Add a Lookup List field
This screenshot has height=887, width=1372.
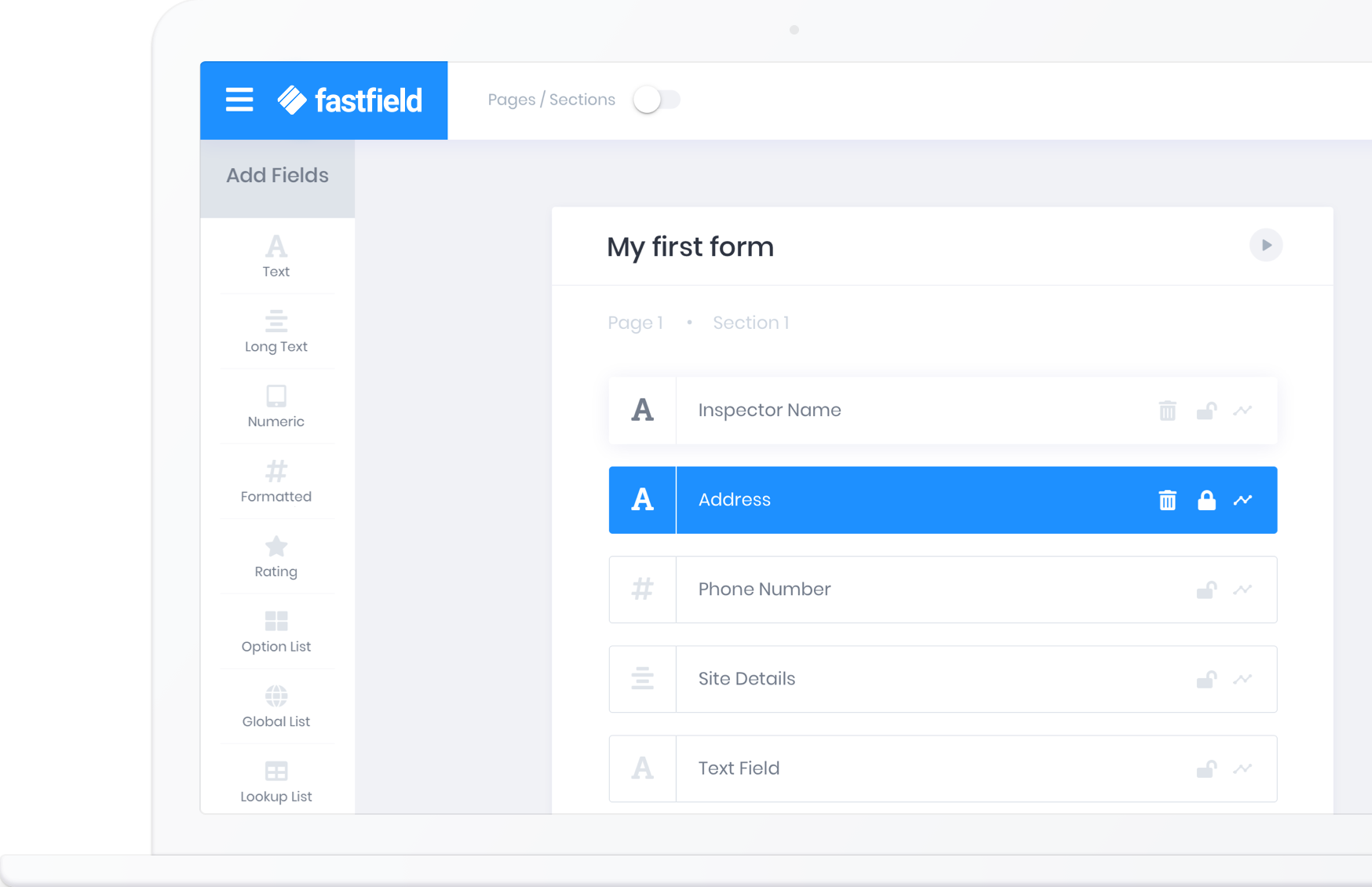click(x=275, y=781)
